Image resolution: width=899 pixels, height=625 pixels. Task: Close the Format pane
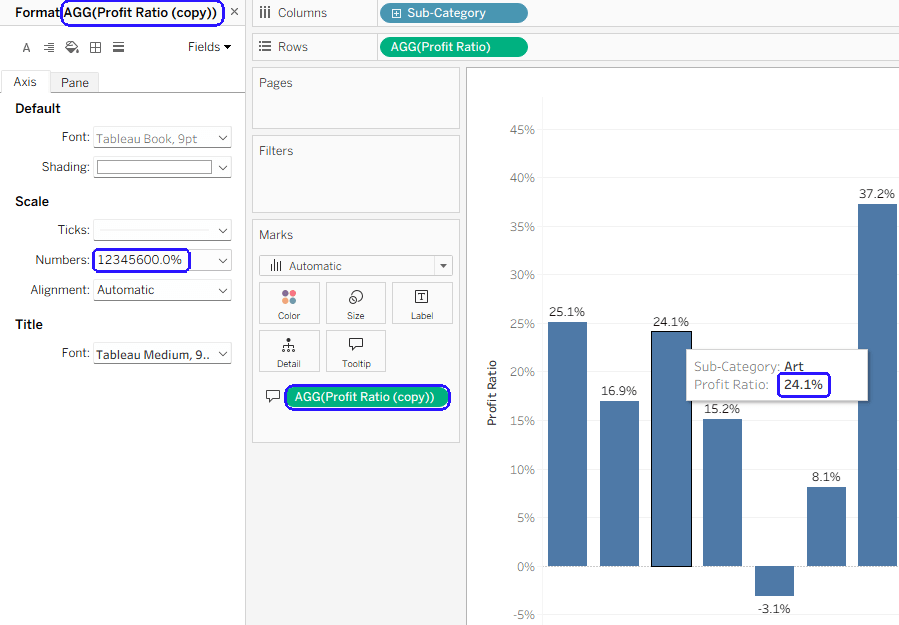click(x=234, y=12)
